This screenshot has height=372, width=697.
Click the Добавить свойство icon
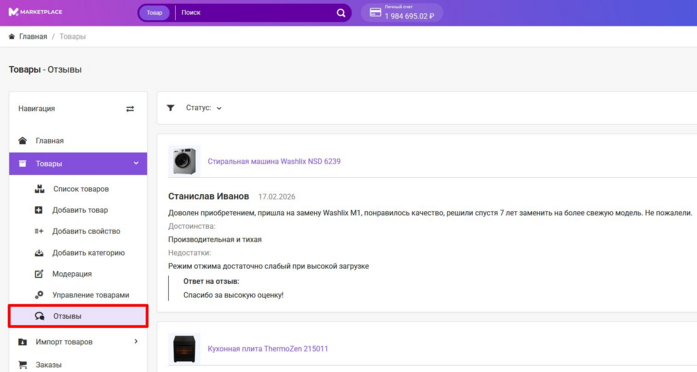[39, 231]
